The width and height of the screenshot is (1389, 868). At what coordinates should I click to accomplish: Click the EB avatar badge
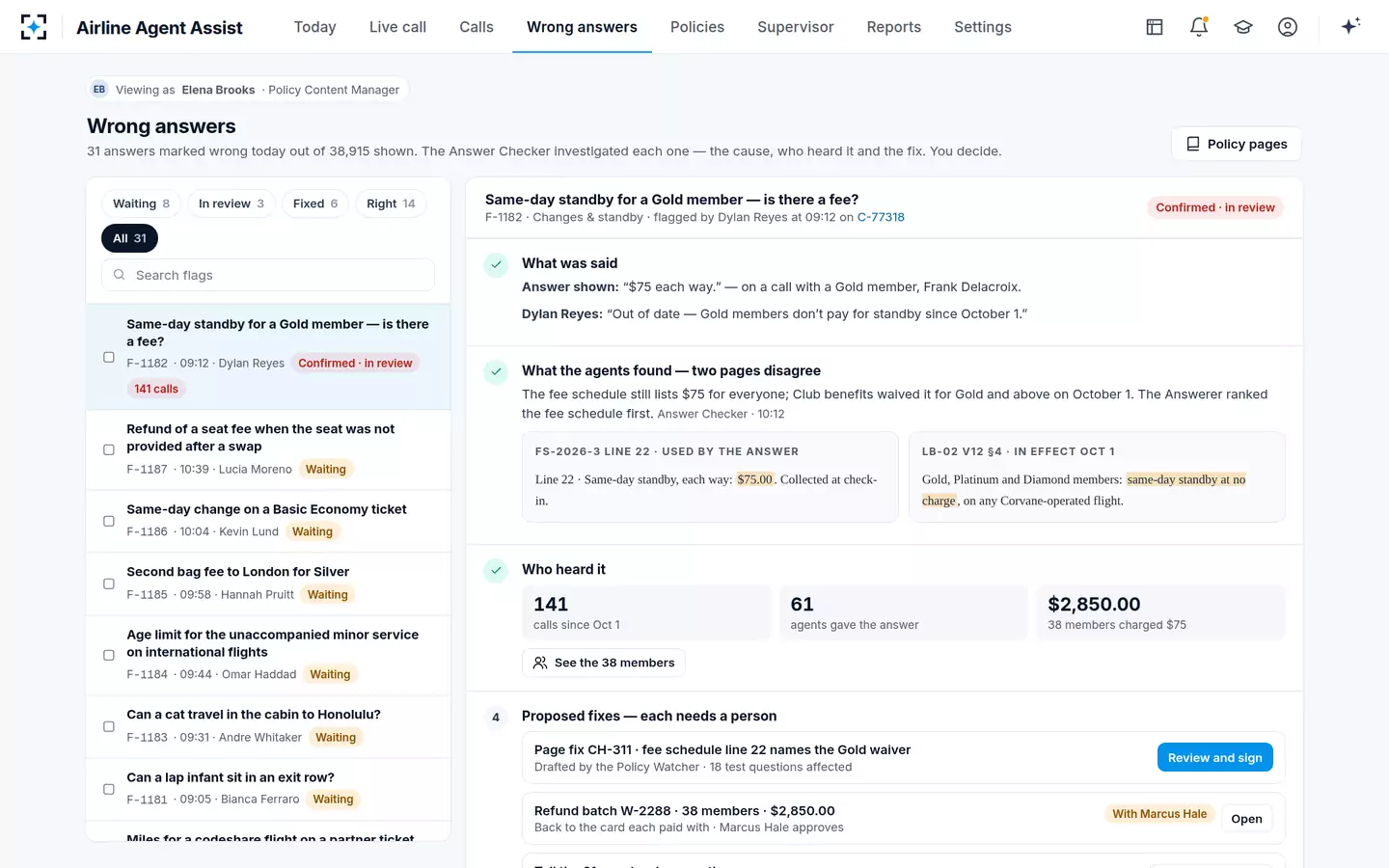click(x=99, y=90)
